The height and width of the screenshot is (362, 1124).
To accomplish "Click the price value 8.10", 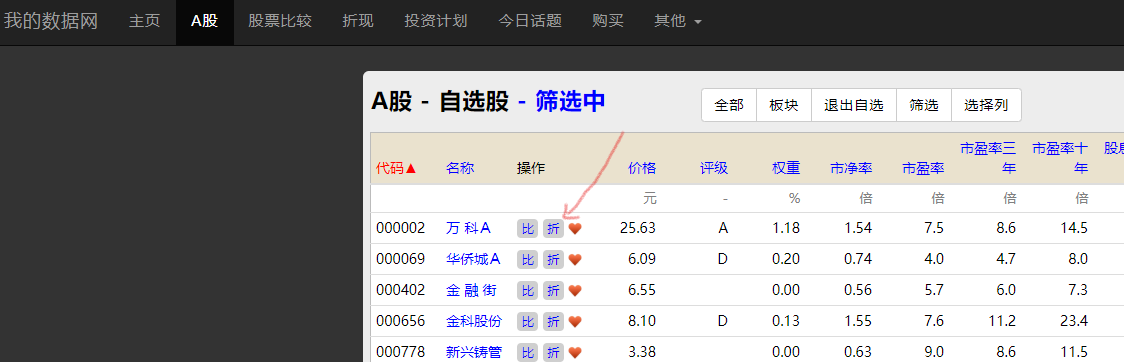I will (x=642, y=321).
